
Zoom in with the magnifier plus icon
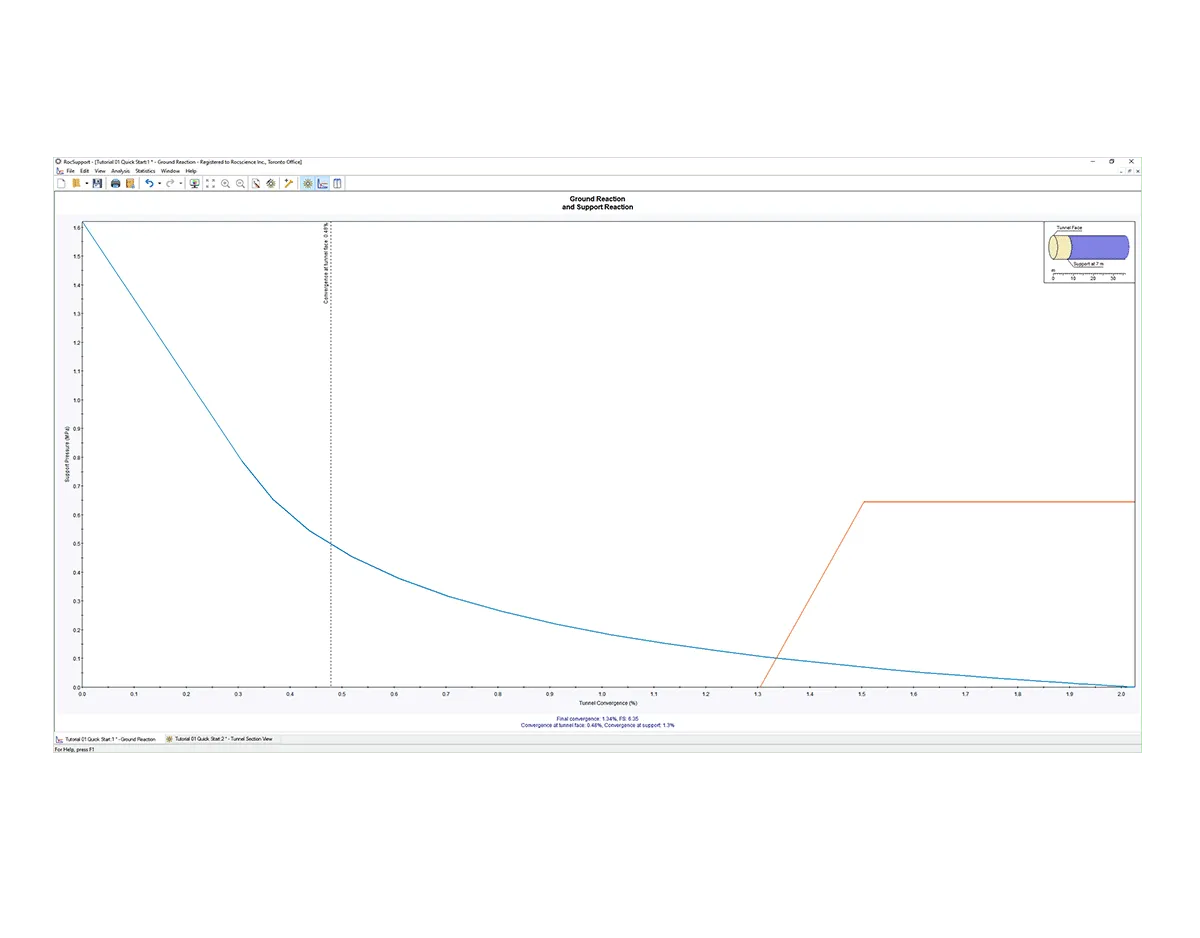coord(225,184)
